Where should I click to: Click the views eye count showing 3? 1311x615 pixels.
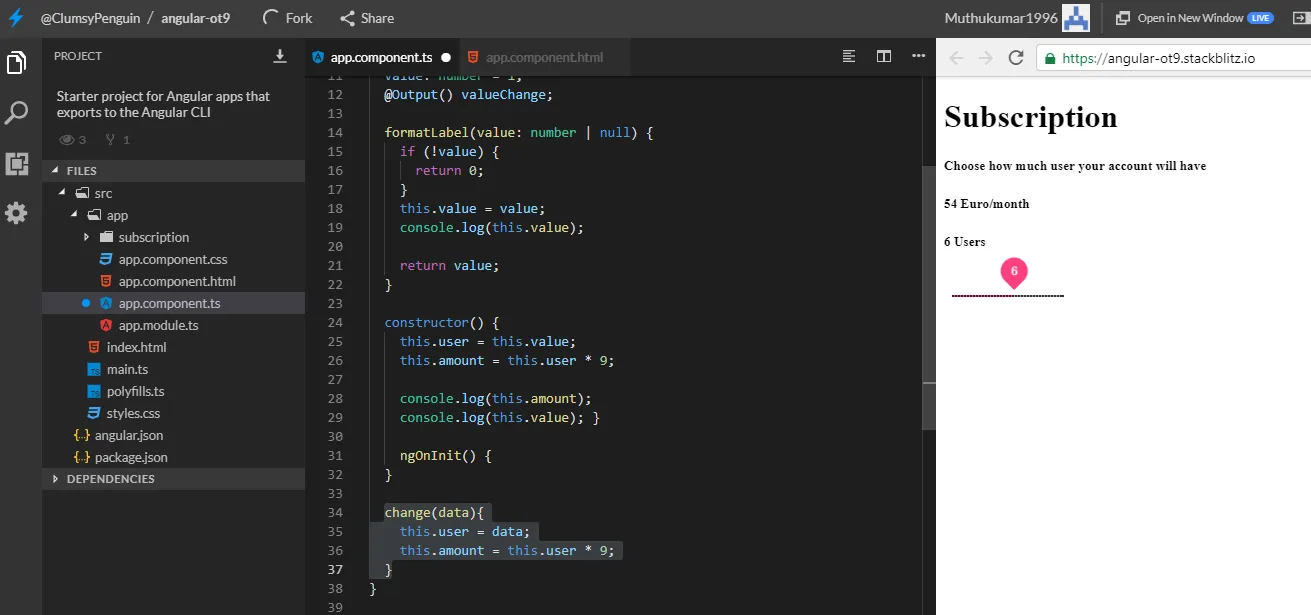(73, 140)
